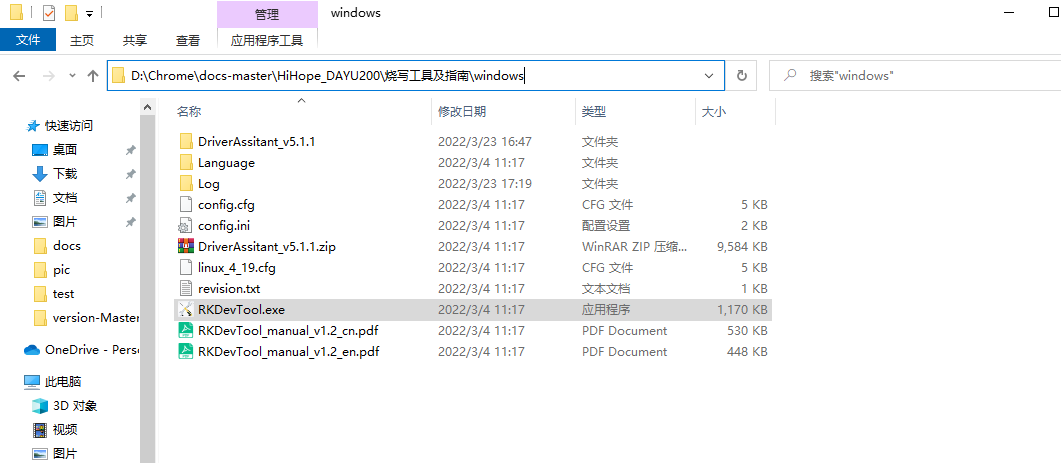Image resolution: width=1061 pixels, height=463 pixels.
Task: Click the 应用程序 type of RKDevTool.exe
Action: click(606, 309)
